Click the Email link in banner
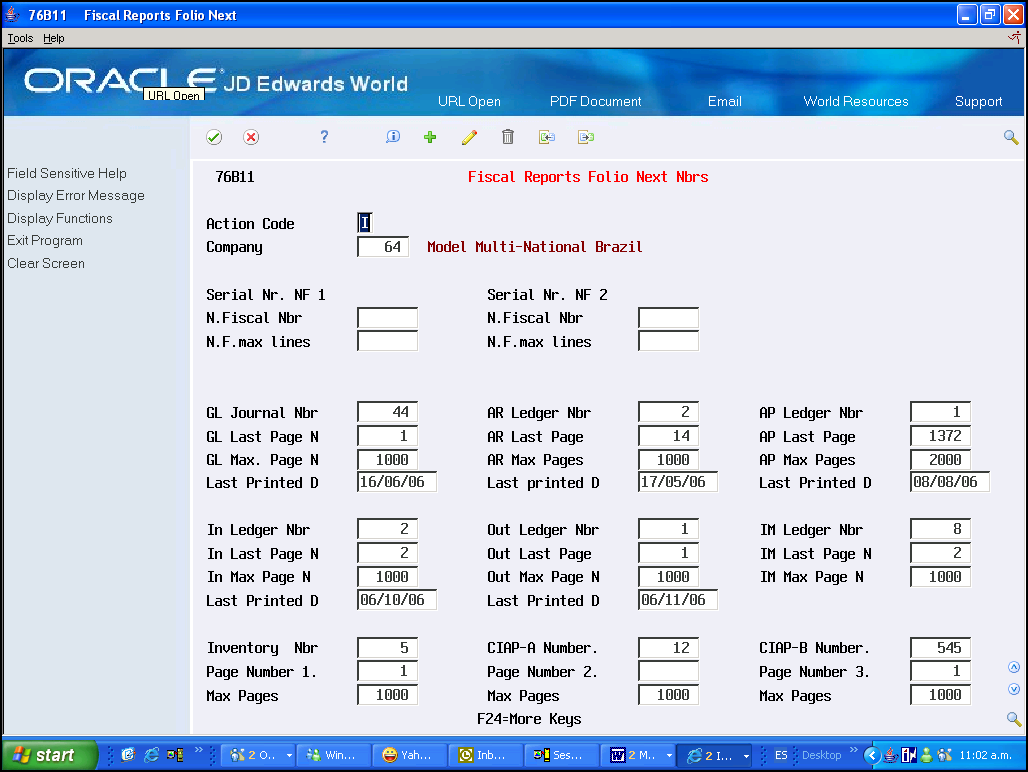This screenshot has width=1028, height=772. 724,102
